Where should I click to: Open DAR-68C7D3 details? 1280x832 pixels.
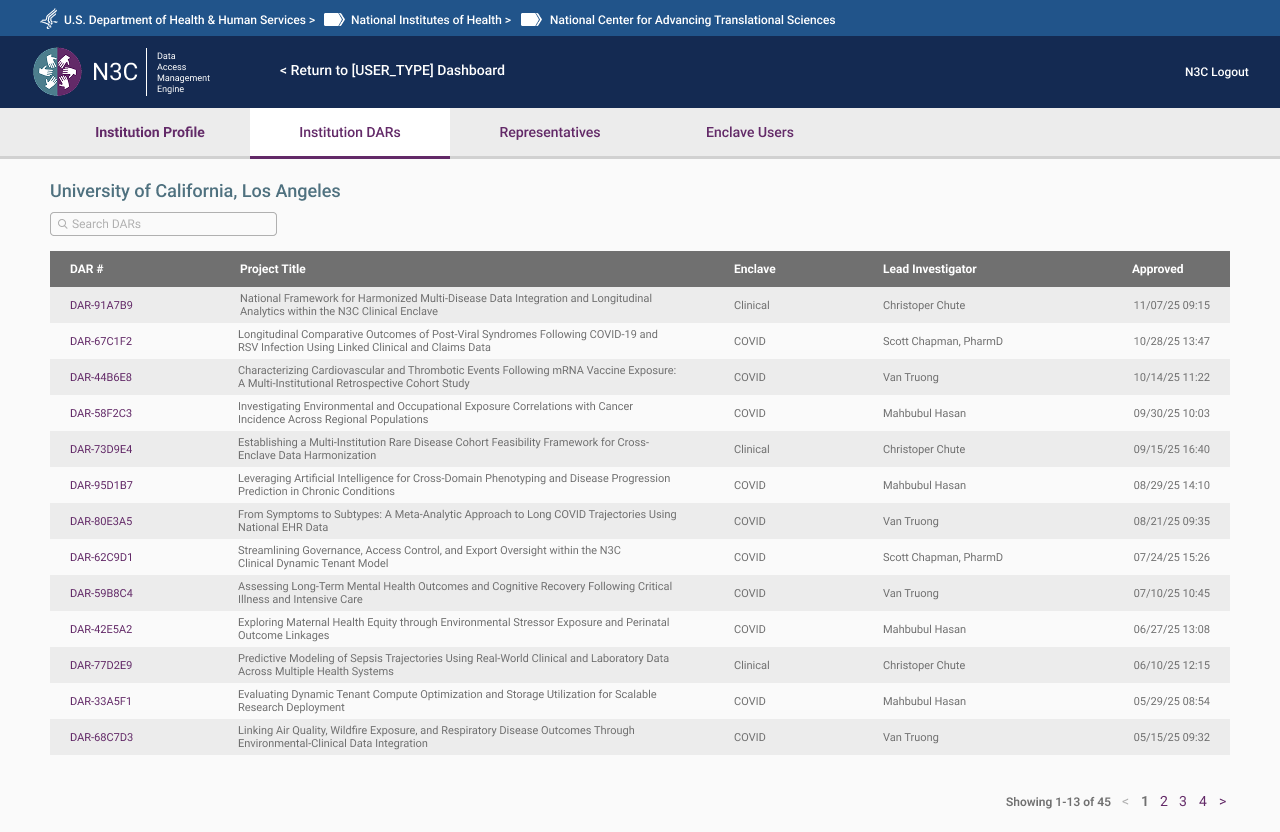(100, 737)
